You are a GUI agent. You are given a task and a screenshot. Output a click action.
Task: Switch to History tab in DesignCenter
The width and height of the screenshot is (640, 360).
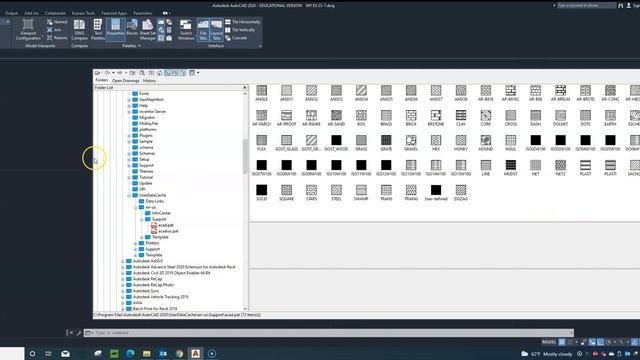pos(149,81)
